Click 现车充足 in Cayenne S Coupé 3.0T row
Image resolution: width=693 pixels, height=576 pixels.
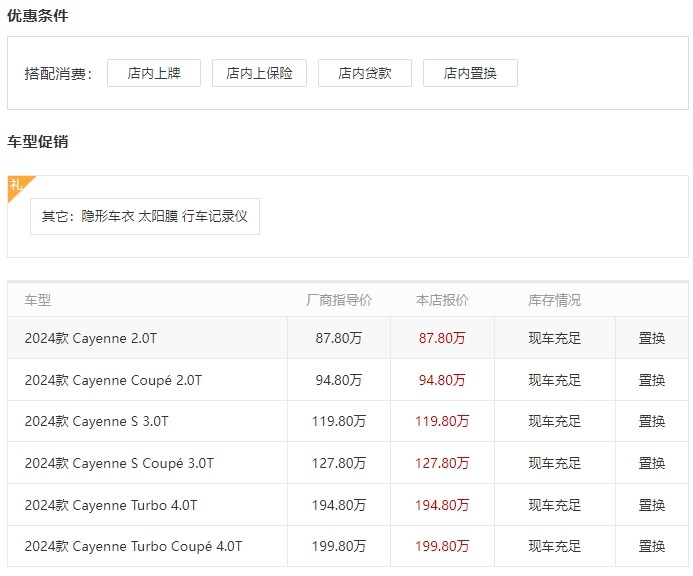pyautogui.click(x=555, y=463)
